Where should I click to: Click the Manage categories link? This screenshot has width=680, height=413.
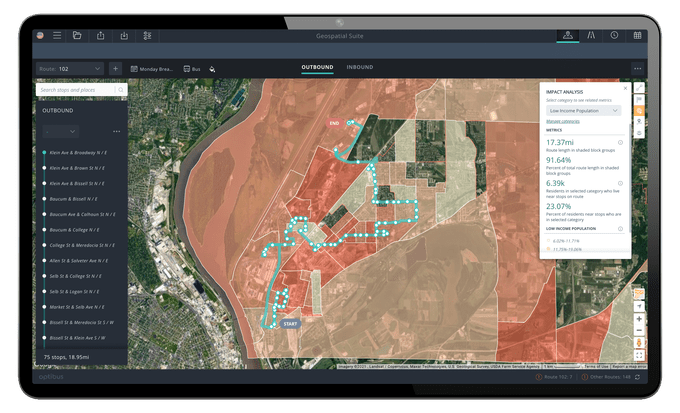pos(565,121)
